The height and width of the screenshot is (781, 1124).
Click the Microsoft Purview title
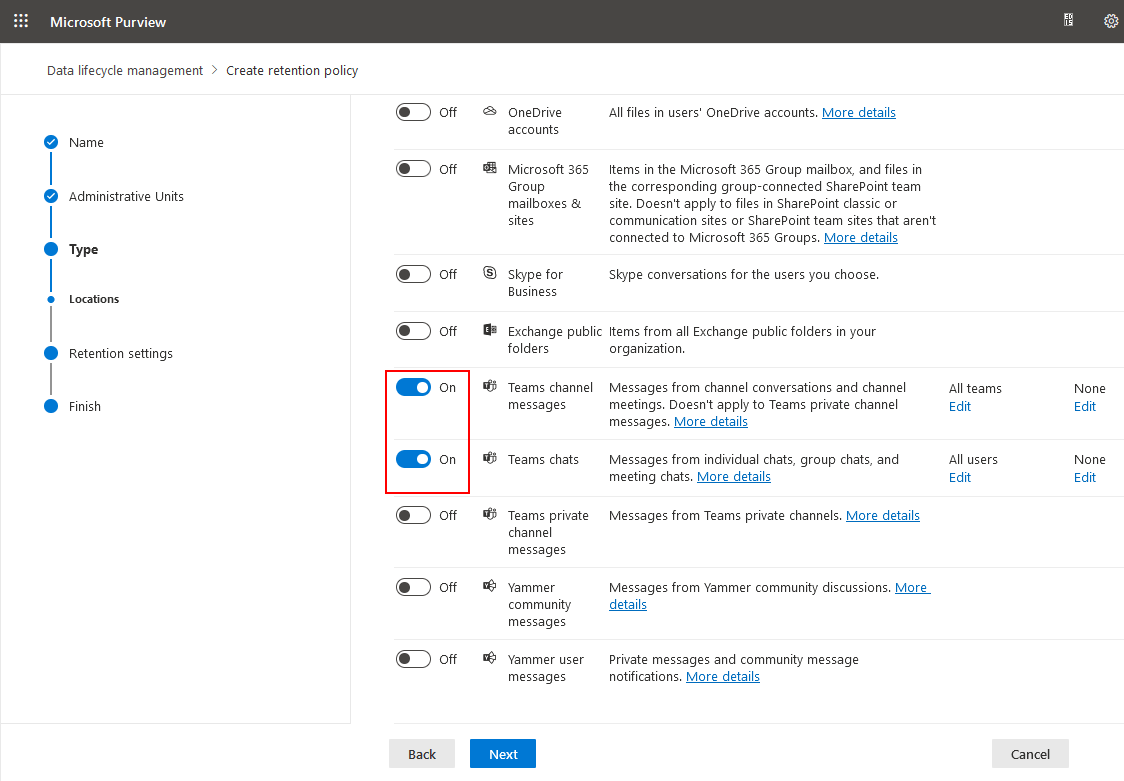pos(108,22)
